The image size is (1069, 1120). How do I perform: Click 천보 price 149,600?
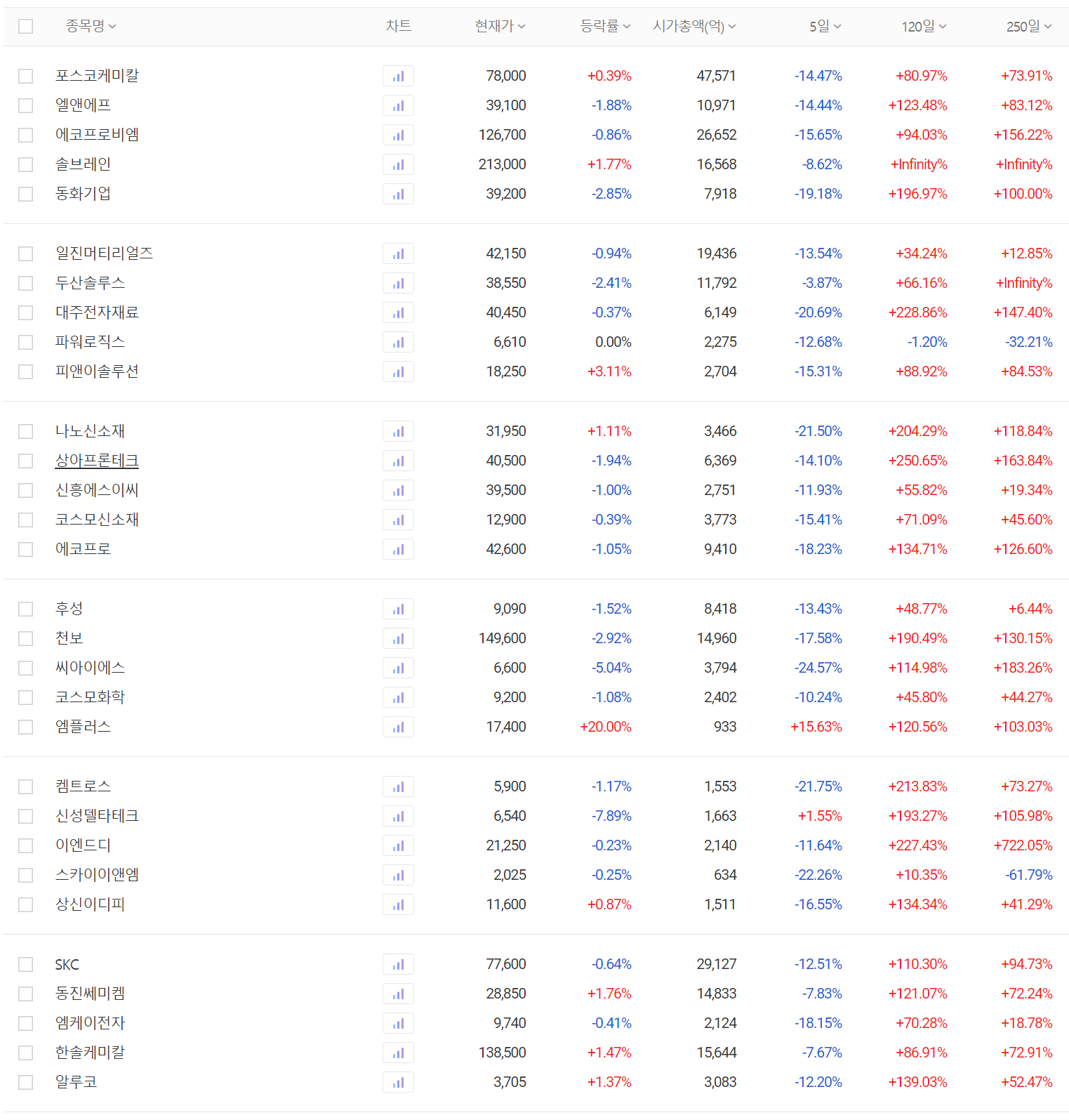[x=503, y=638]
